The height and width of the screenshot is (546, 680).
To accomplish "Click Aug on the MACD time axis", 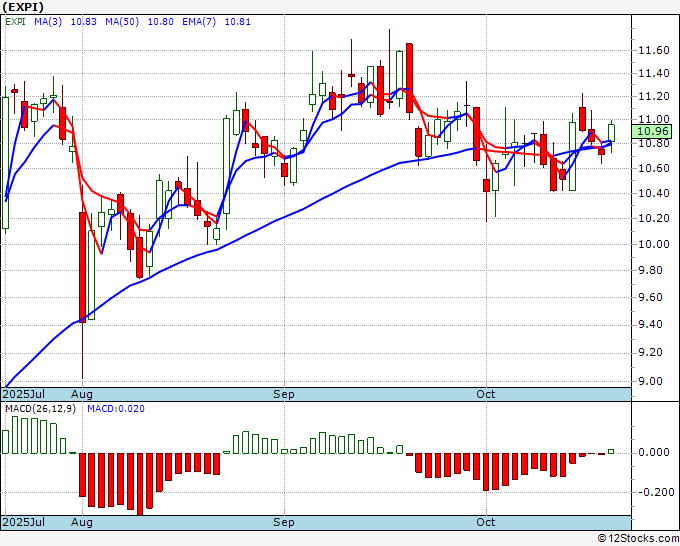I will click(82, 522).
